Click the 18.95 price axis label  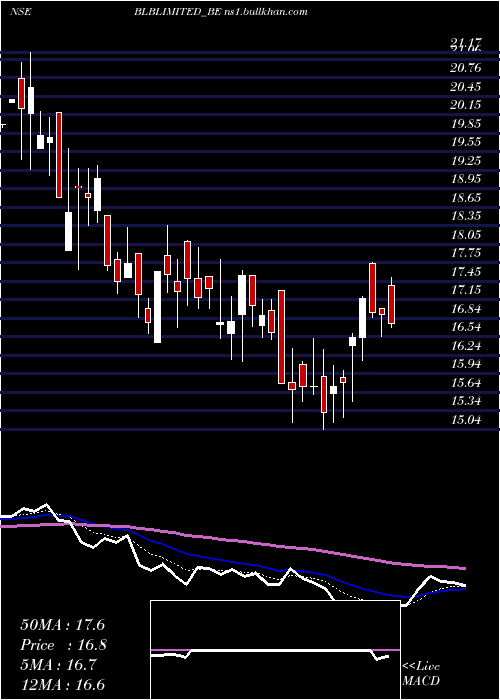point(466,179)
